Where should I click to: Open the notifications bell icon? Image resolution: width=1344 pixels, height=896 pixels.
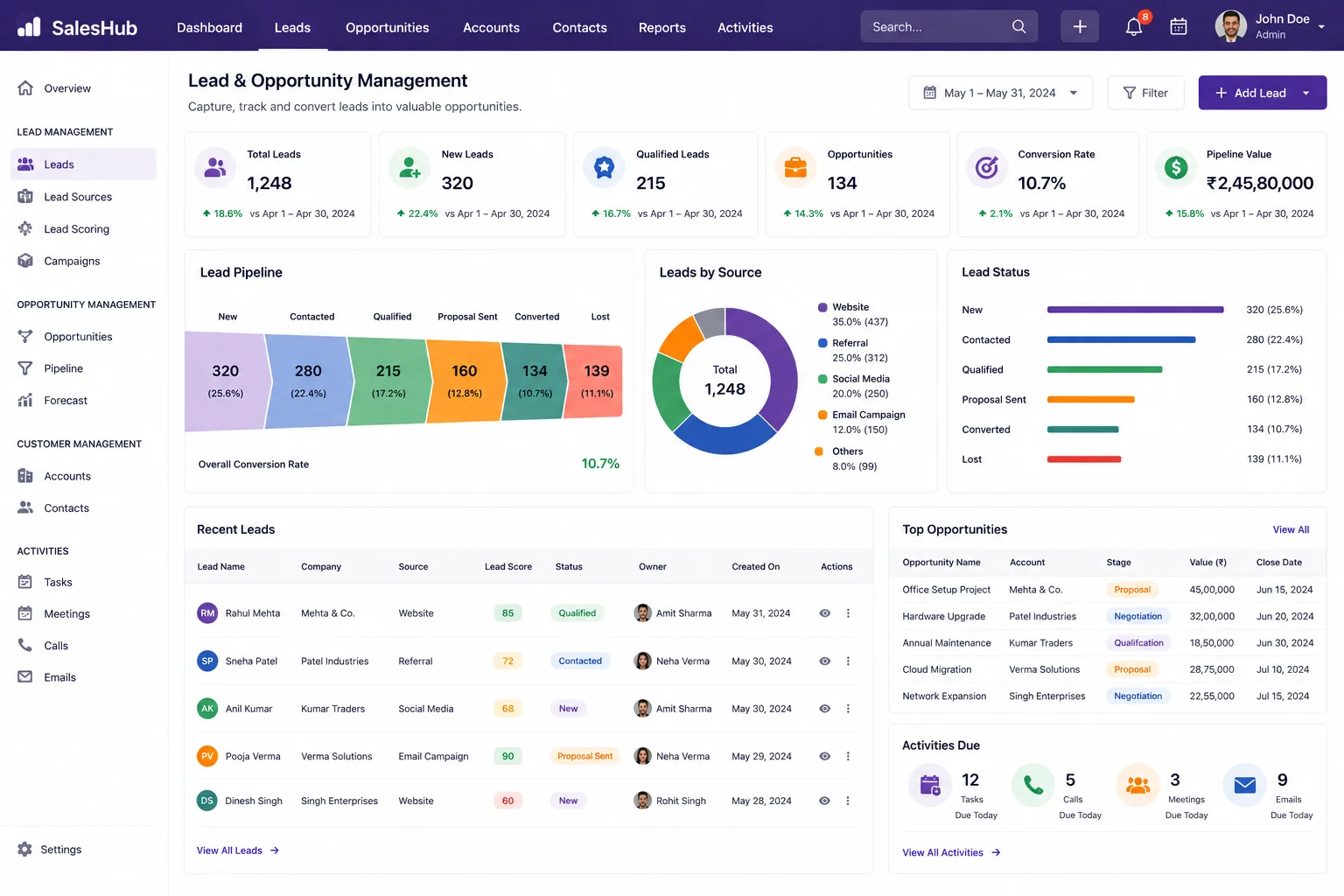[x=1134, y=27]
